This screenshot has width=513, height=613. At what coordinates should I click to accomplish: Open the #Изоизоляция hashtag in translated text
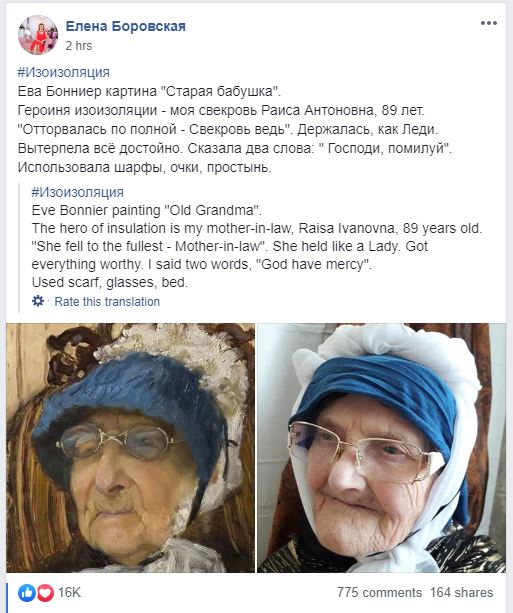pos(77,192)
